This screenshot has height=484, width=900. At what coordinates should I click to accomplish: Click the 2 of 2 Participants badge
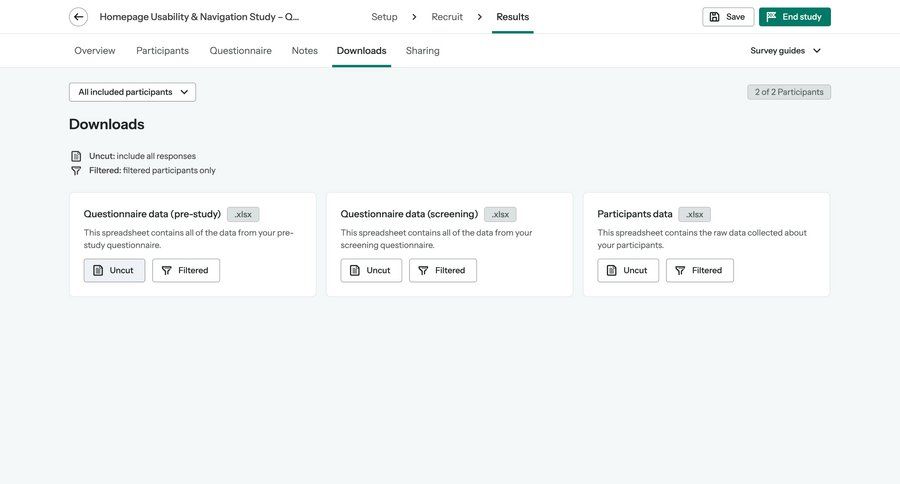[789, 92]
